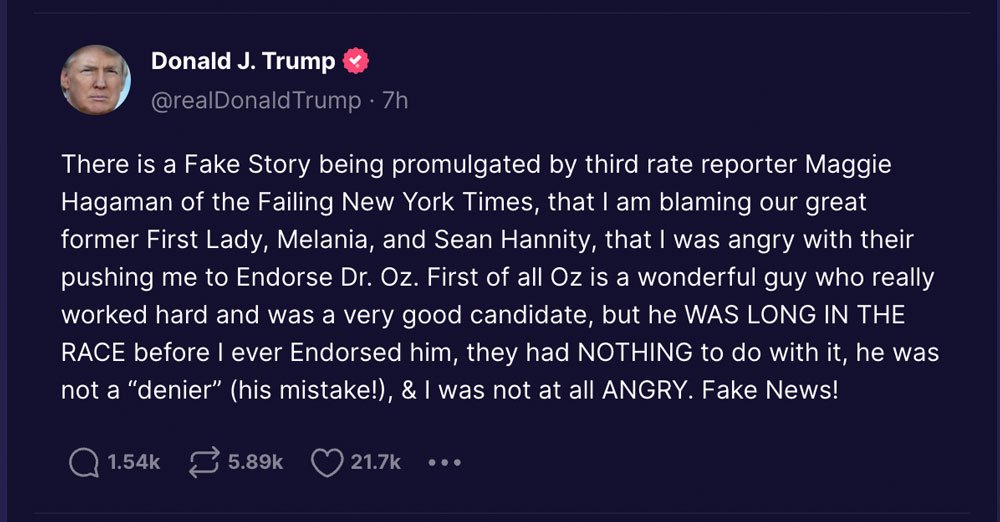This screenshot has height=522, width=1000.
Task: Click the 7h post timestamp
Action: click(395, 101)
